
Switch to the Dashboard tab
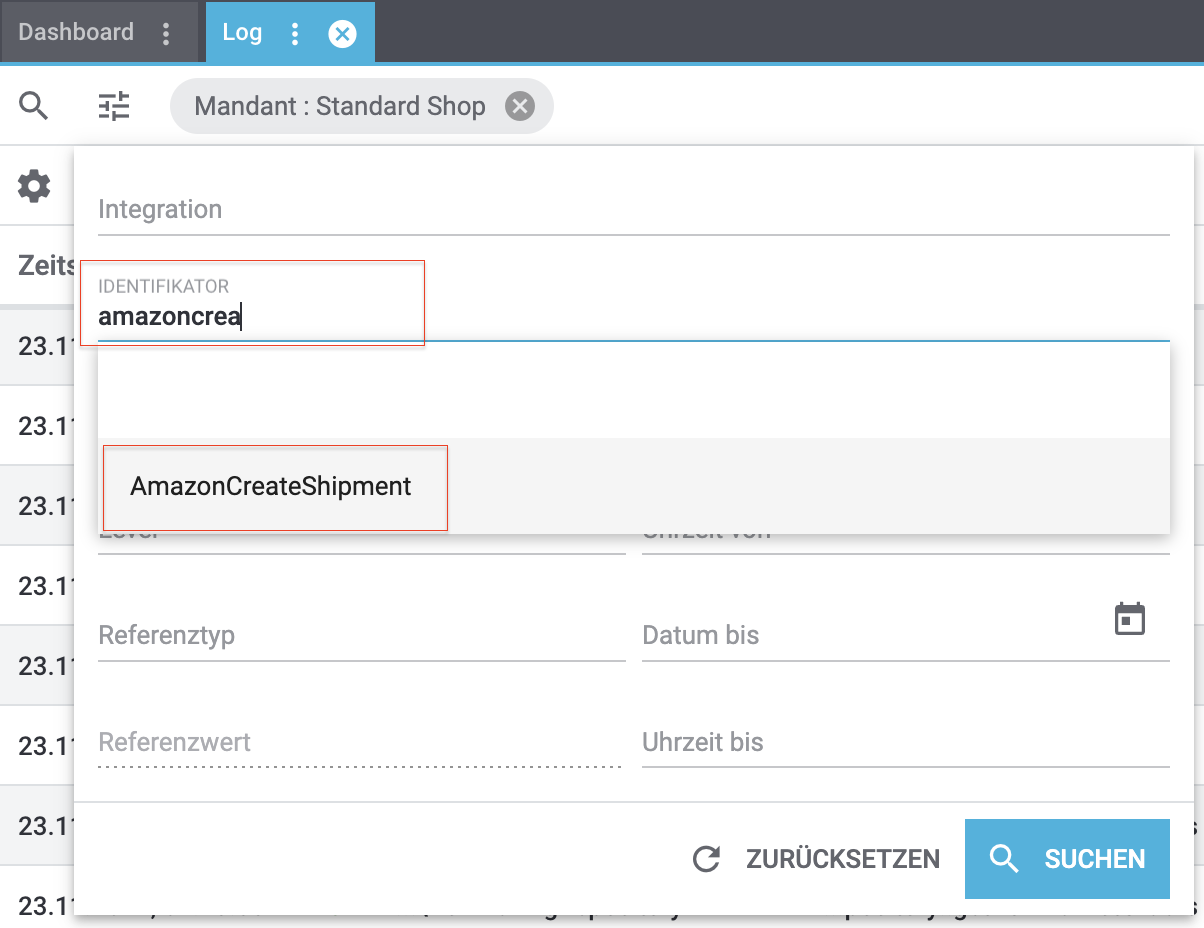point(76,32)
